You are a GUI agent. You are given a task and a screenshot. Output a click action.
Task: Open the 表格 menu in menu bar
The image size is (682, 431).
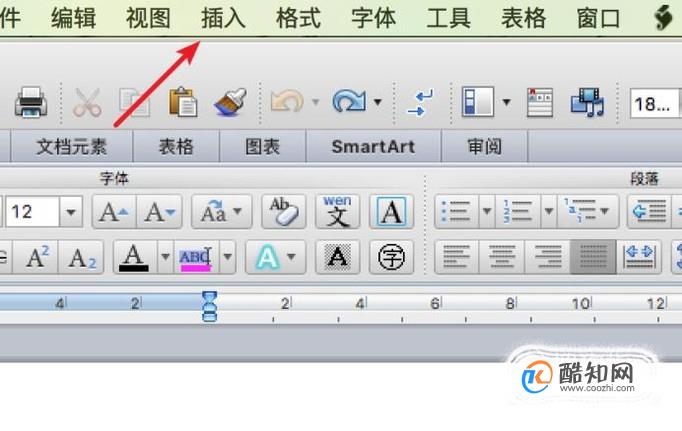click(523, 18)
